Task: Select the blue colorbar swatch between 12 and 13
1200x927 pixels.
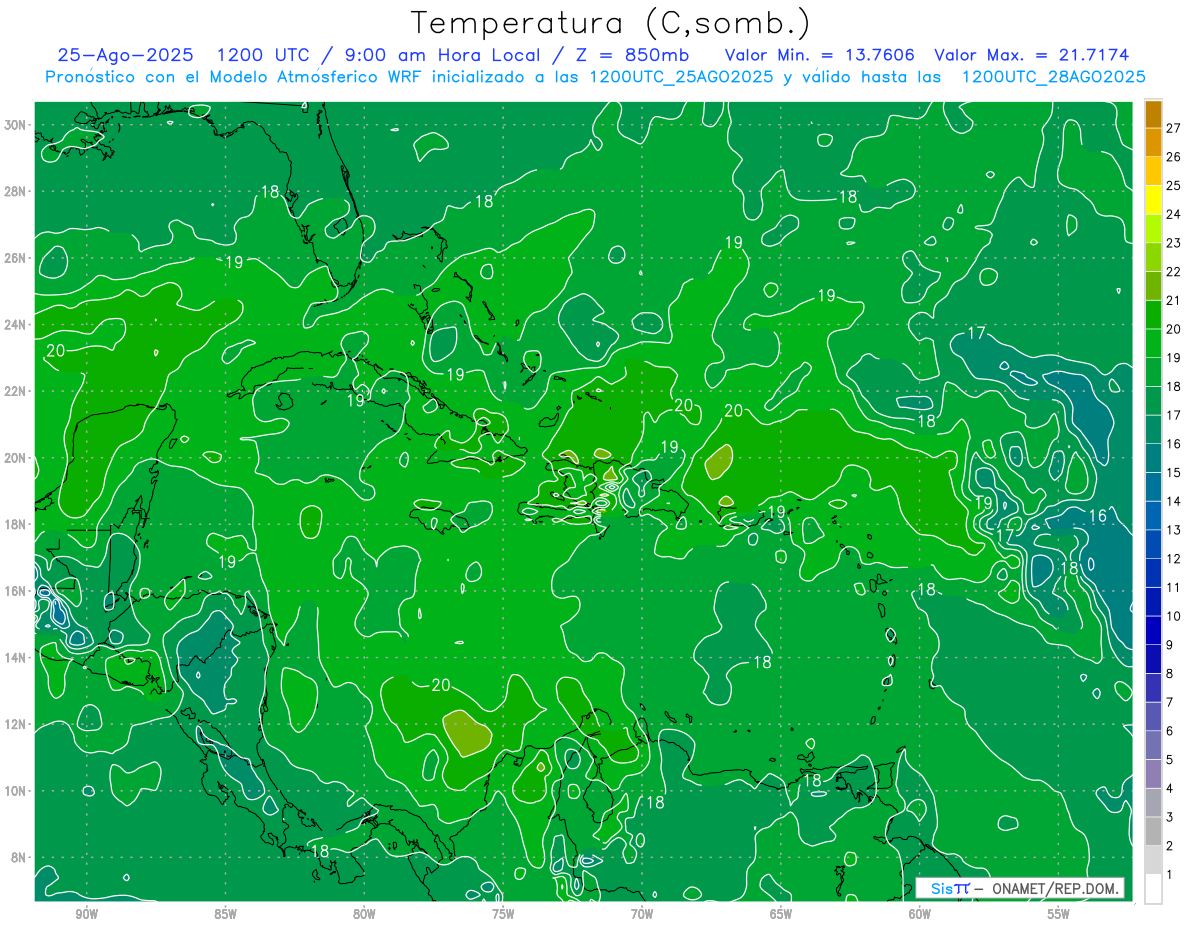Action: tap(1153, 544)
